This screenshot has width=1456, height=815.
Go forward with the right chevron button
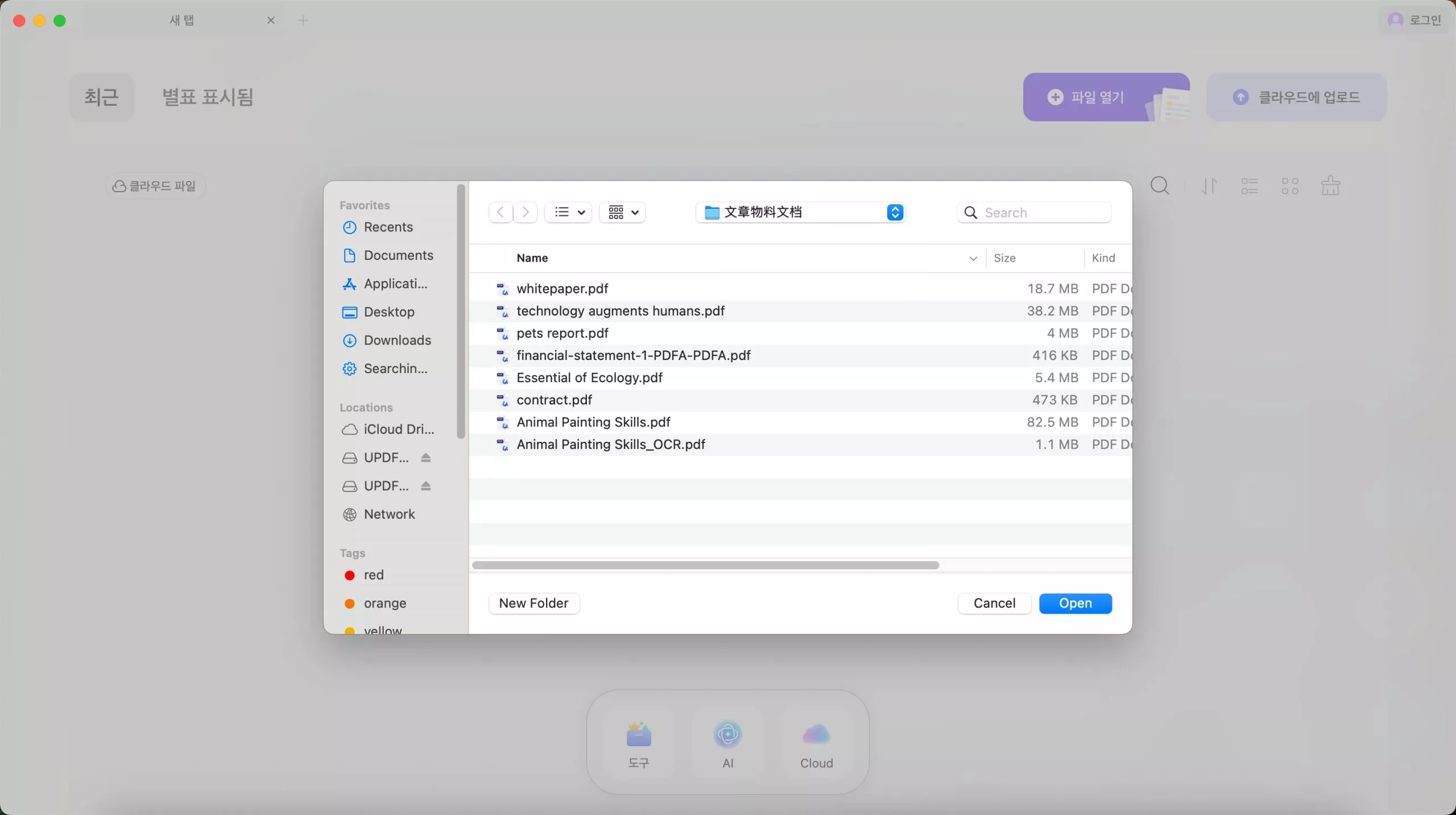coord(526,212)
